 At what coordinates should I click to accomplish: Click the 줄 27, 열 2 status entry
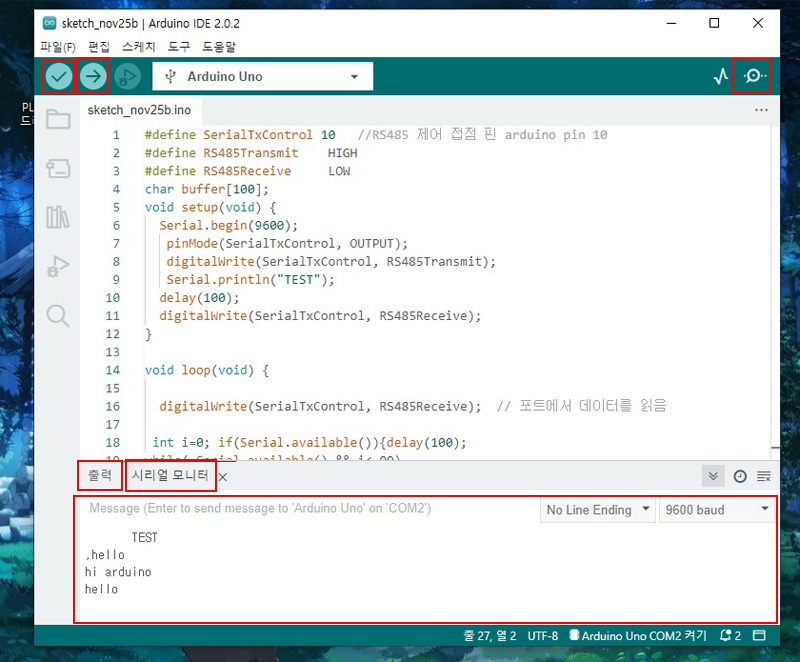[x=489, y=636]
